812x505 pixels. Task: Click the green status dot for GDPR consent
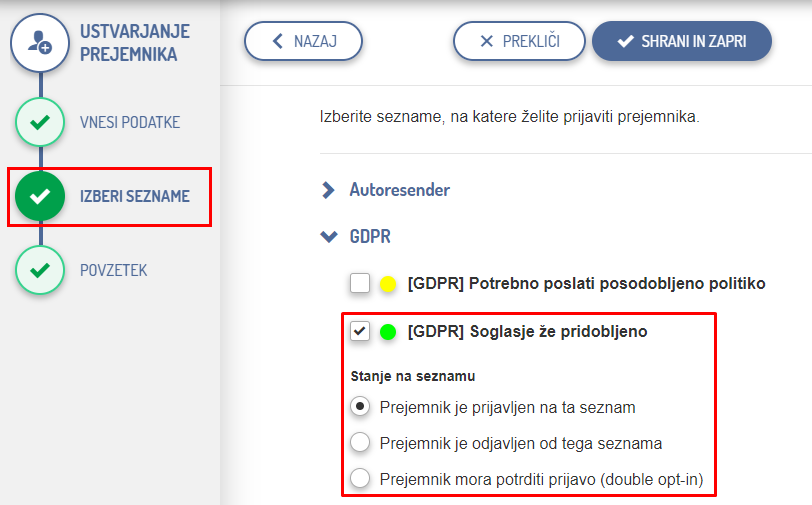[389, 332]
